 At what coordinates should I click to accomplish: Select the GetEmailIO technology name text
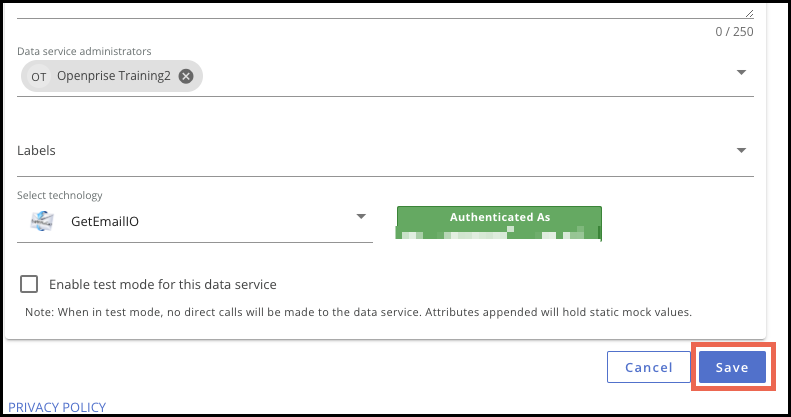pos(105,221)
